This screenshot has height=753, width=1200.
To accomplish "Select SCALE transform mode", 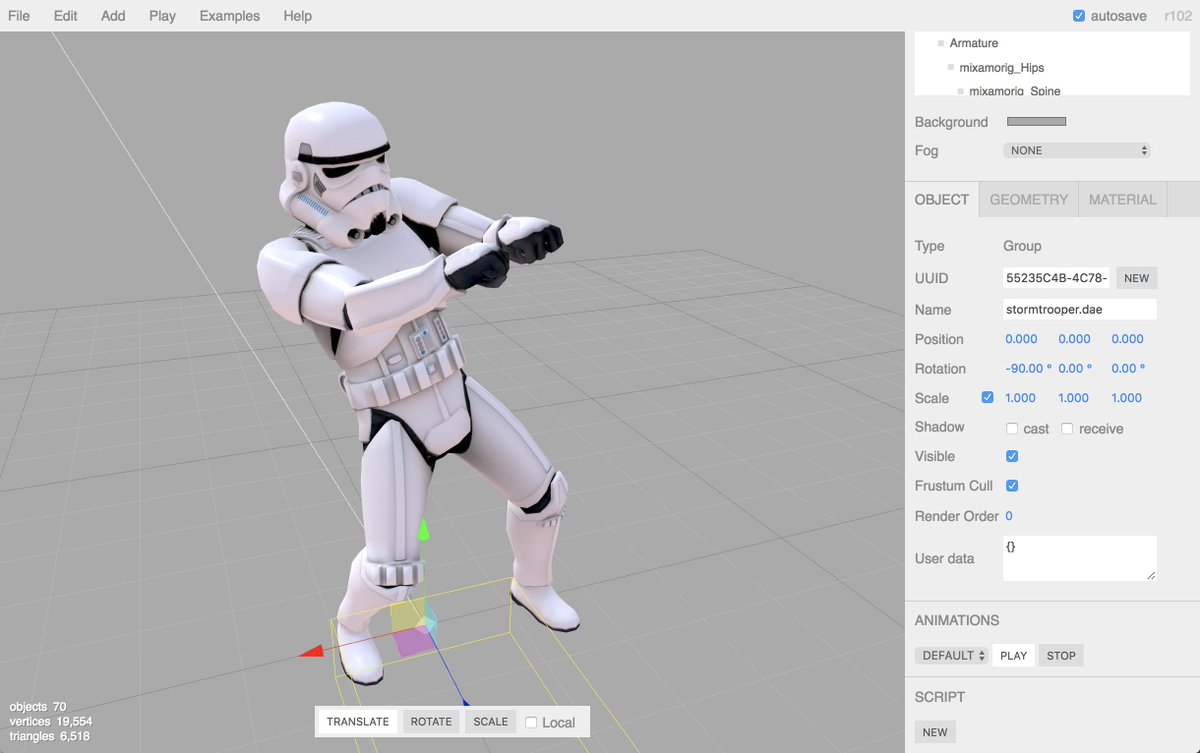I will [490, 721].
